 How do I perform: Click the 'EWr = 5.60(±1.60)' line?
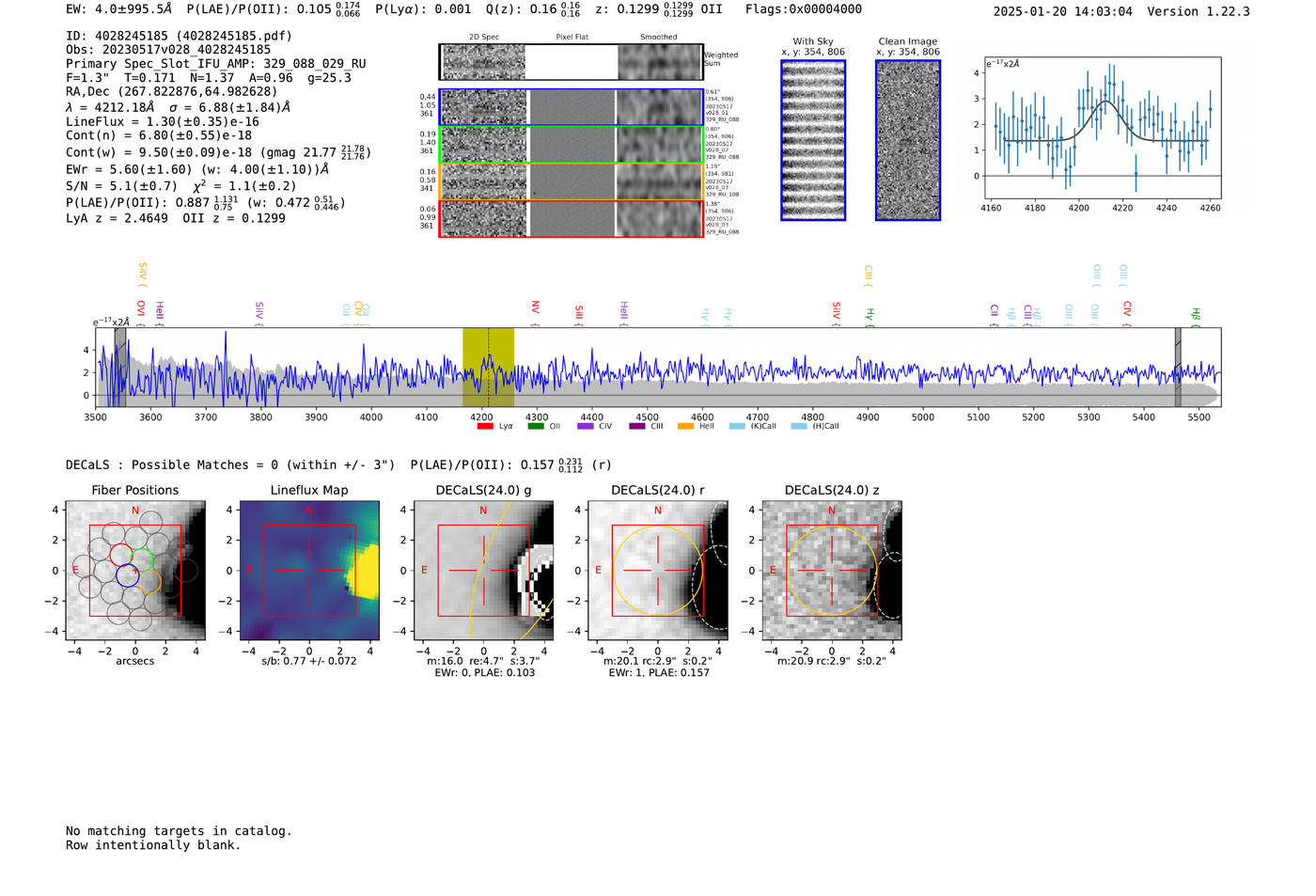coord(197,169)
